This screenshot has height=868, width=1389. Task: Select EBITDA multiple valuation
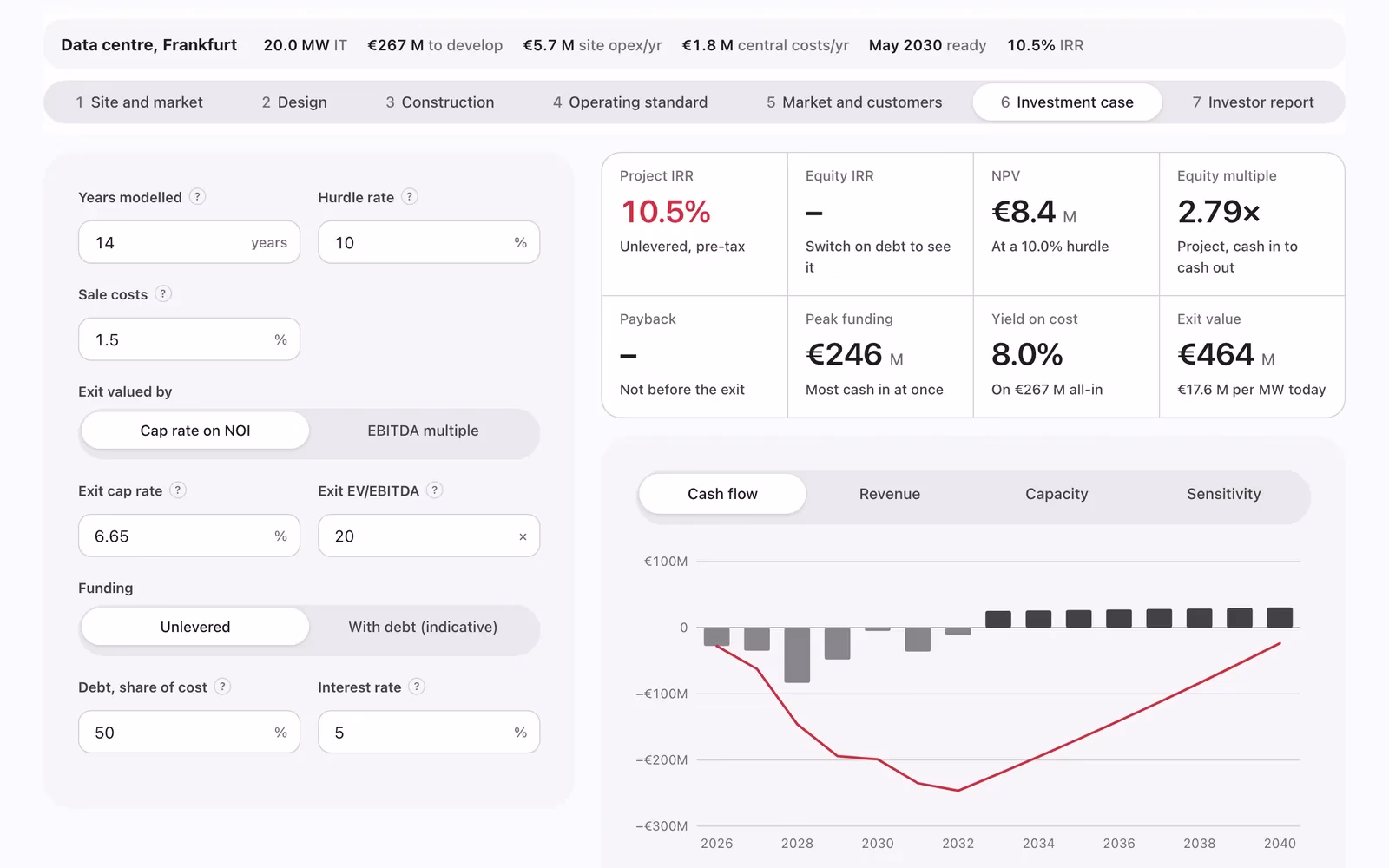pyautogui.click(x=423, y=431)
